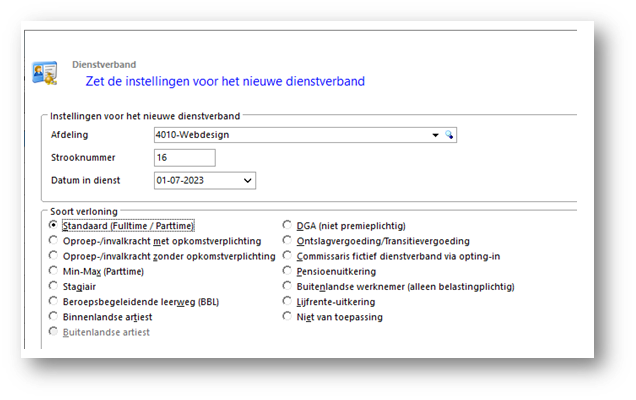The image size is (636, 400).
Task: Select the greyed Buitenlandse artiest radio button
Action: pyautogui.click(x=53, y=331)
